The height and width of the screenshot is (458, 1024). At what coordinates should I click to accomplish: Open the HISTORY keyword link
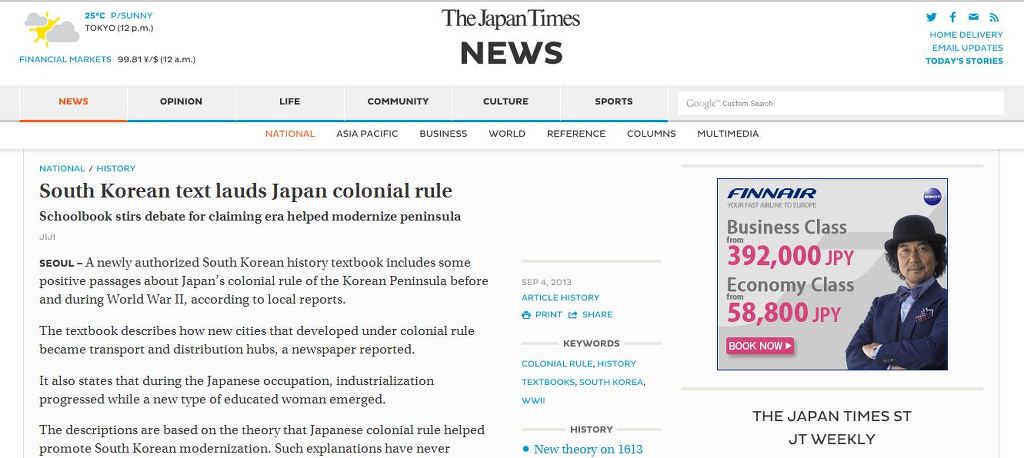click(x=616, y=364)
